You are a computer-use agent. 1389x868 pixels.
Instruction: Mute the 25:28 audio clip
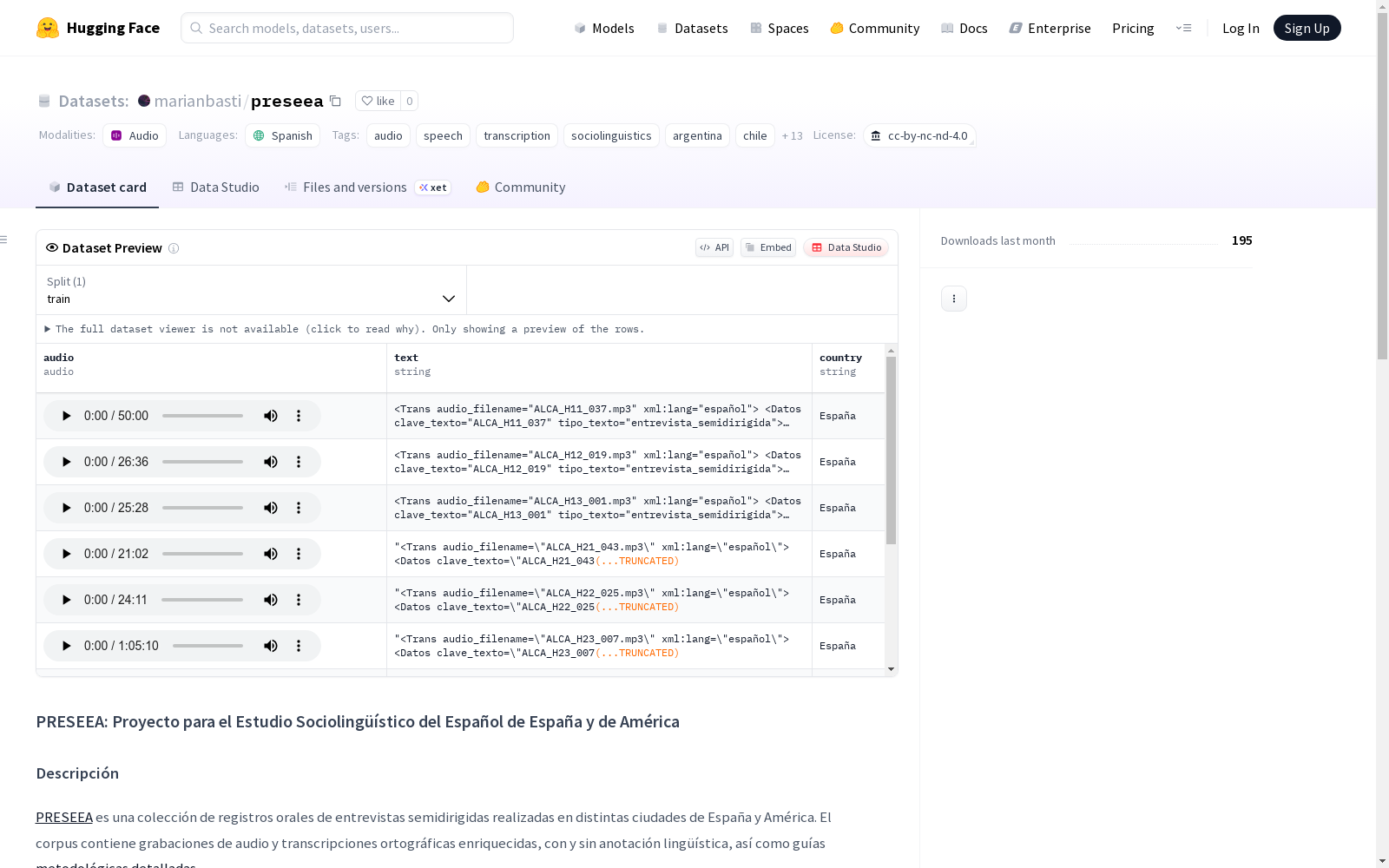click(271, 508)
